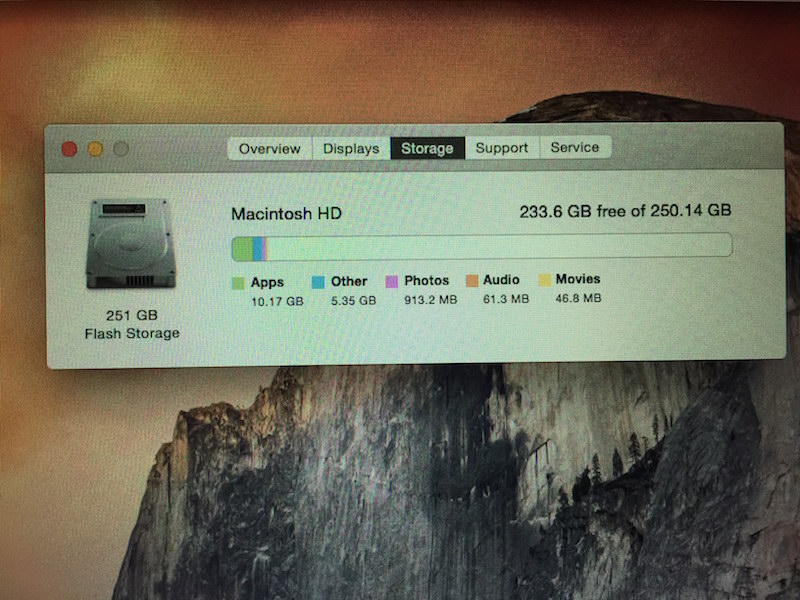The width and height of the screenshot is (800, 600).
Task: Click the green Apps segment of storage bar
Action: [242, 249]
